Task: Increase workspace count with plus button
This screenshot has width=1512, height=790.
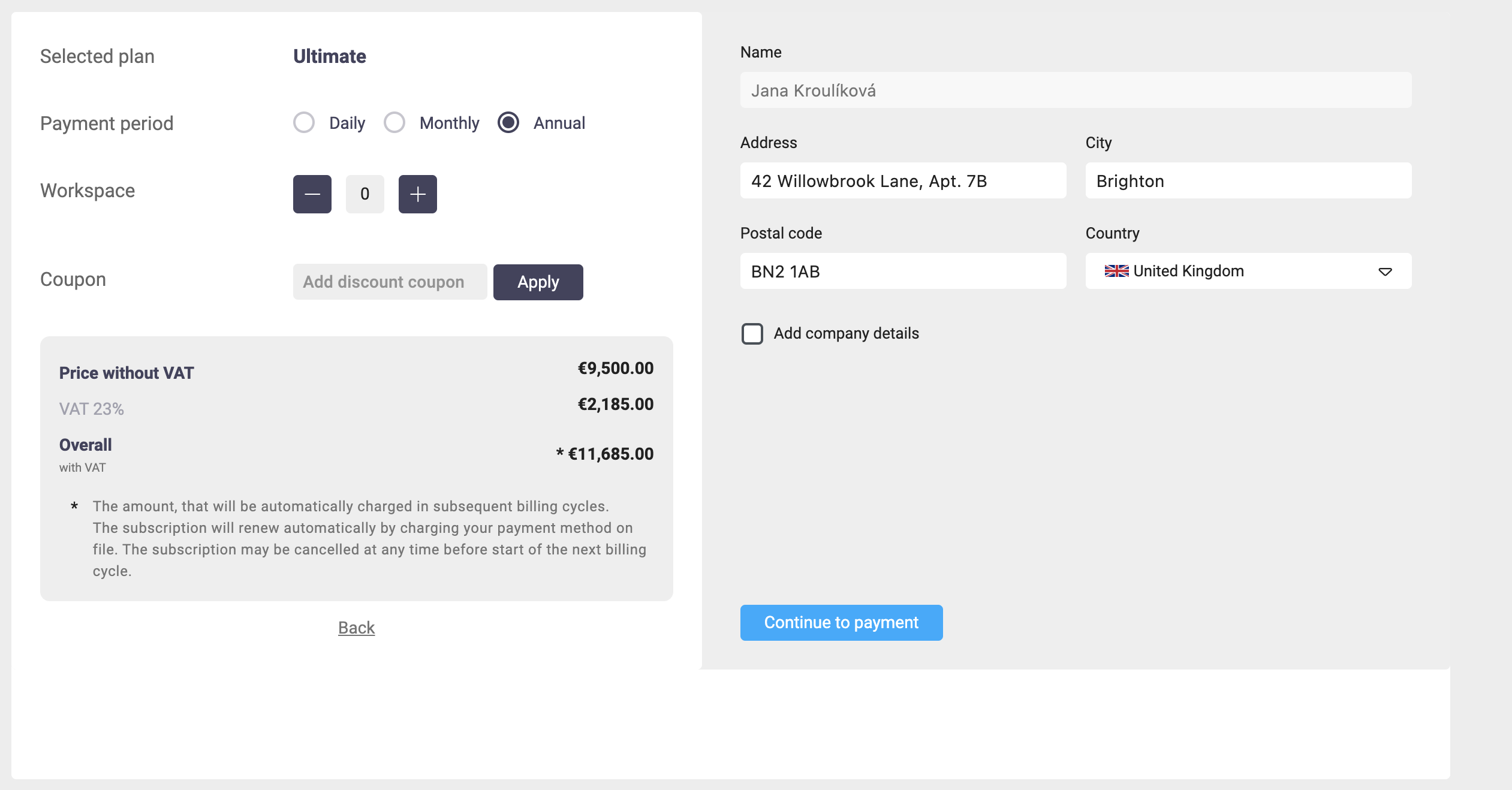Action: tap(418, 194)
